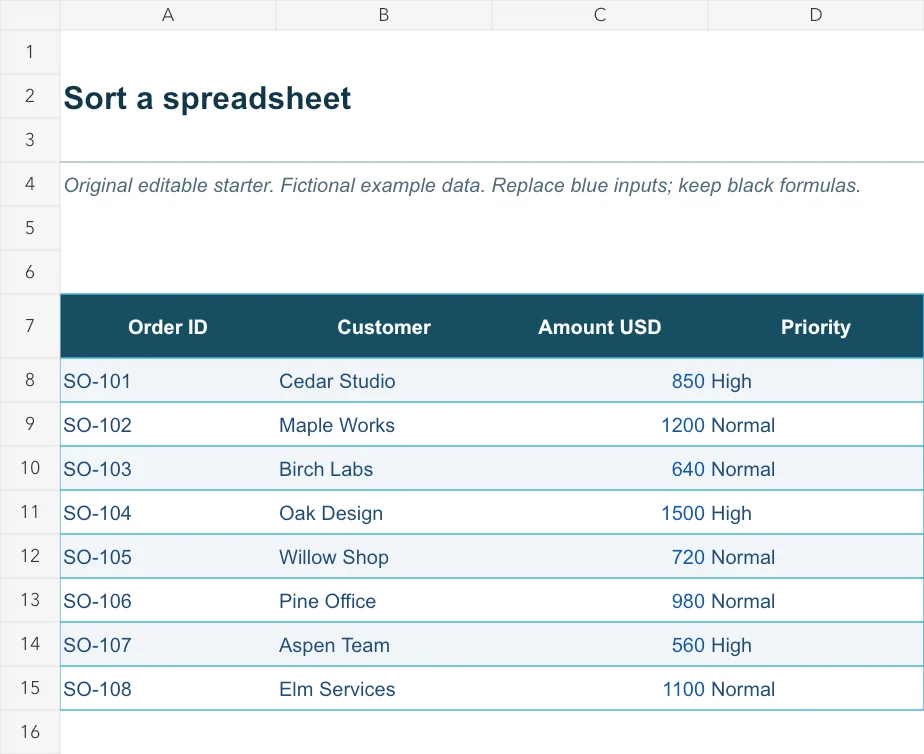Click the Priority cell for SO-107
Viewport: 924px width, 754px height.
[x=816, y=644]
